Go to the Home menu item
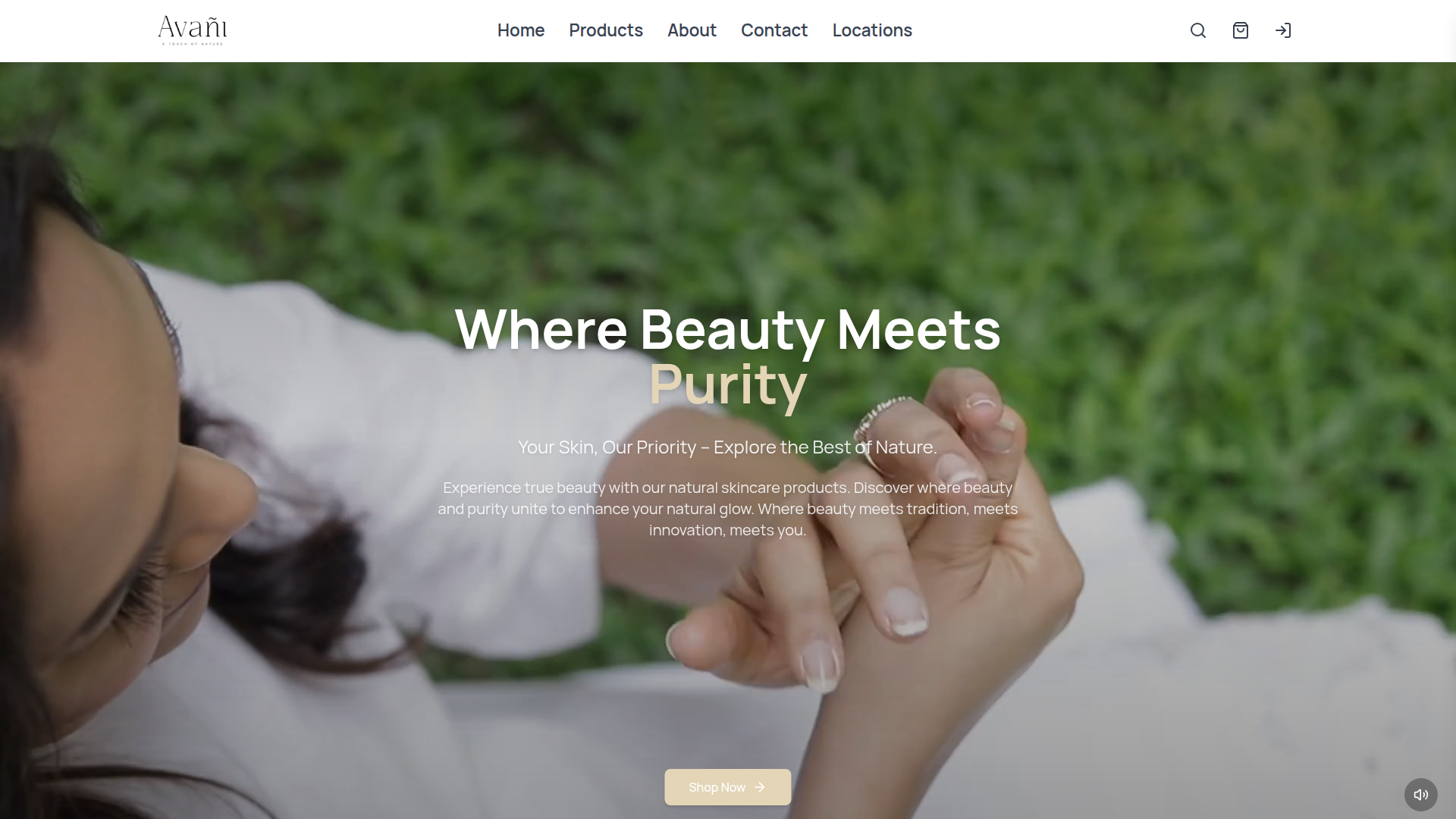This screenshot has height=819, width=1456. coord(520,30)
